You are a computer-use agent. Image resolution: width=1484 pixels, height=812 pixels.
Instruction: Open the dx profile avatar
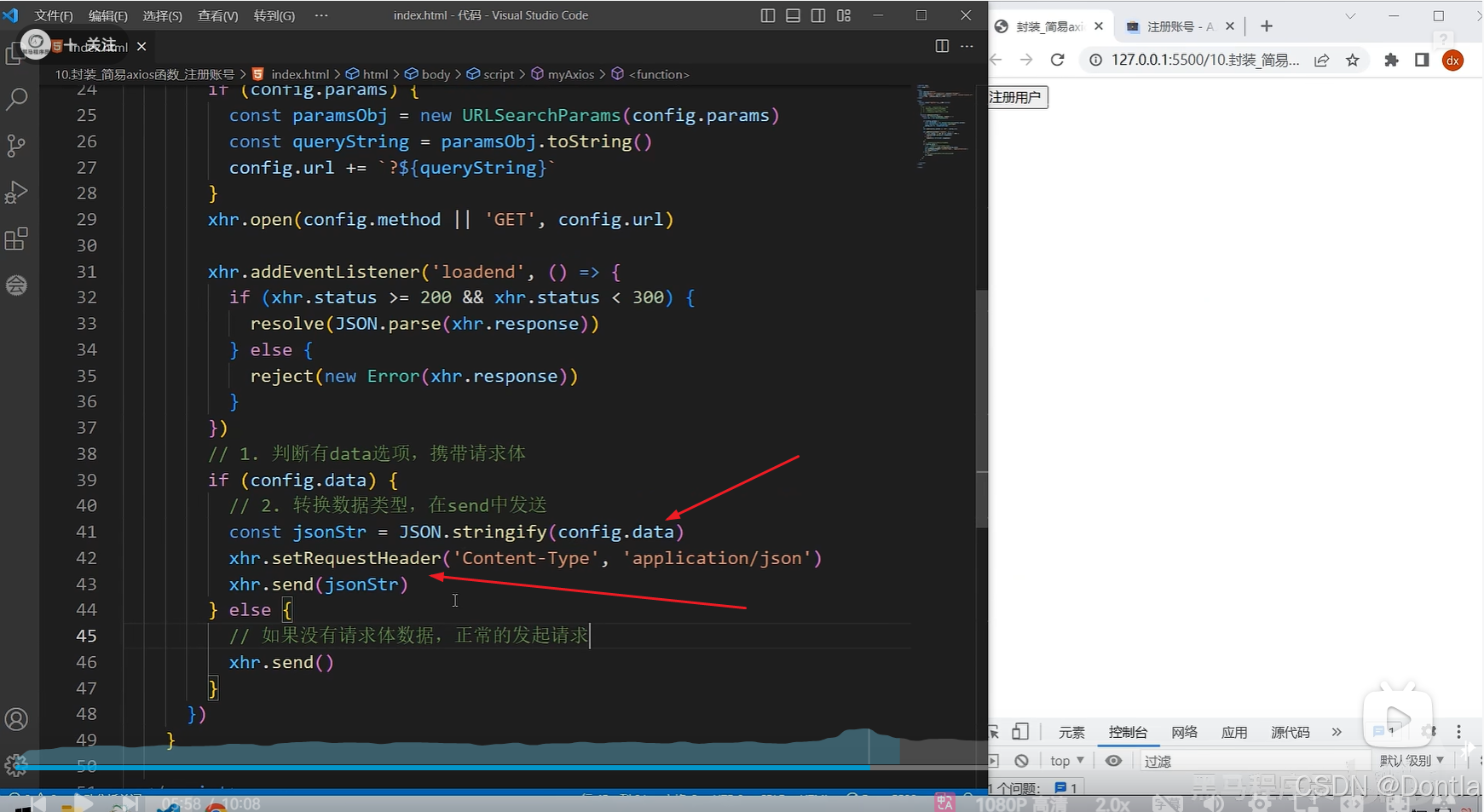(1453, 60)
